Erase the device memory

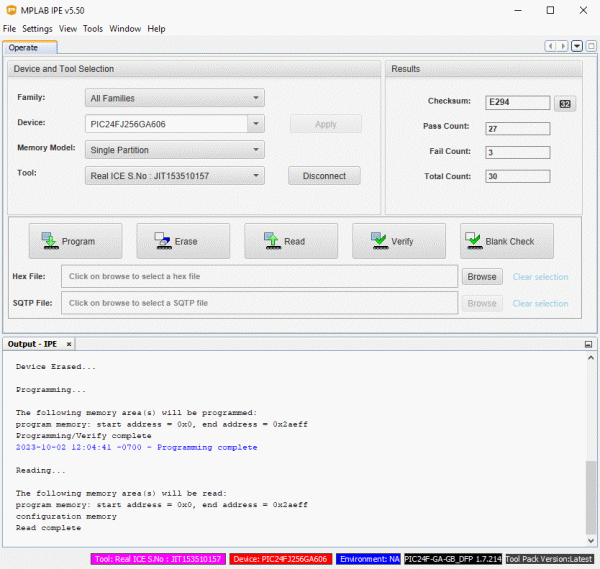(183, 241)
